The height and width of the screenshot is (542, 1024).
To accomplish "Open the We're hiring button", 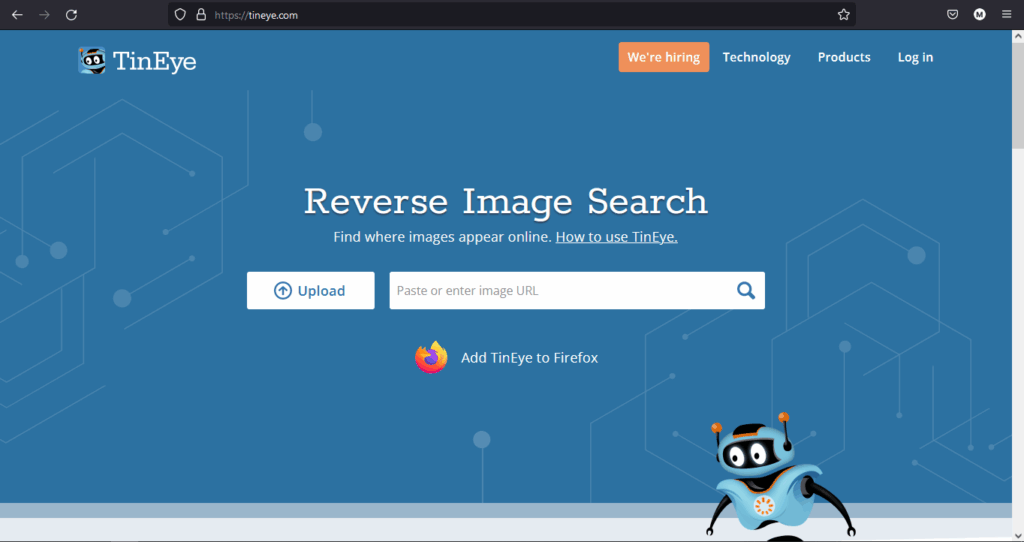I will [x=664, y=57].
